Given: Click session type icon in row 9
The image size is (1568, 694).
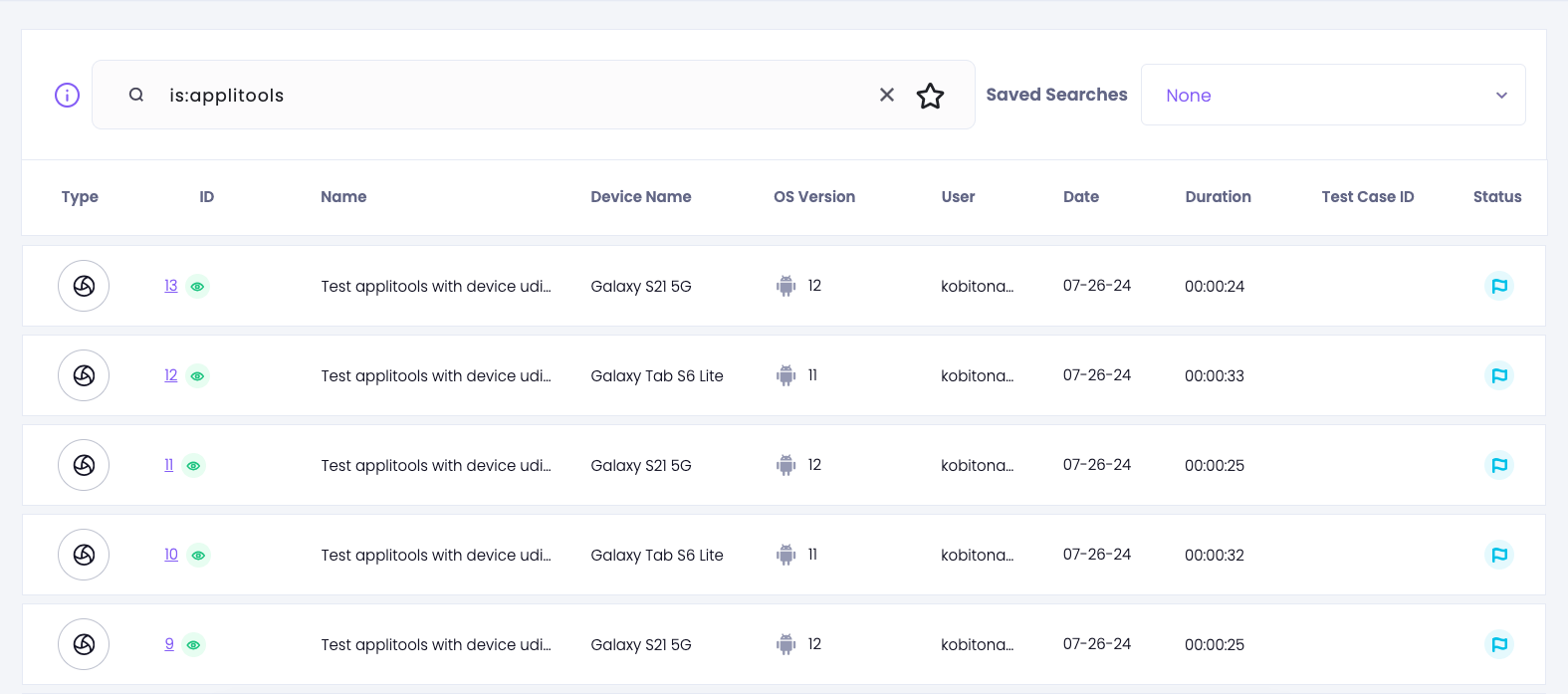Looking at the screenshot, I should click(x=84, y=644).
